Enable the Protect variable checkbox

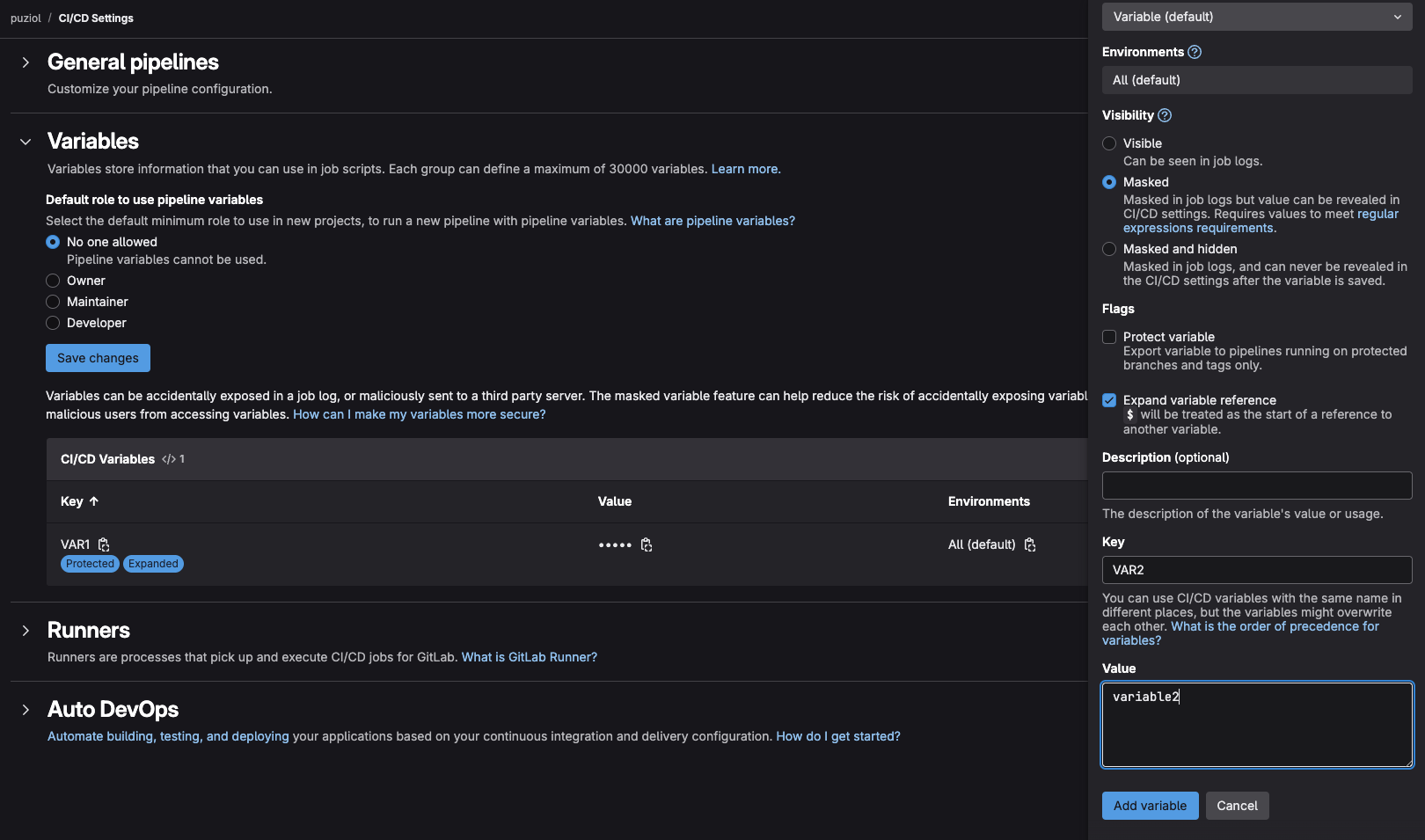click(x=1109, y=337)
